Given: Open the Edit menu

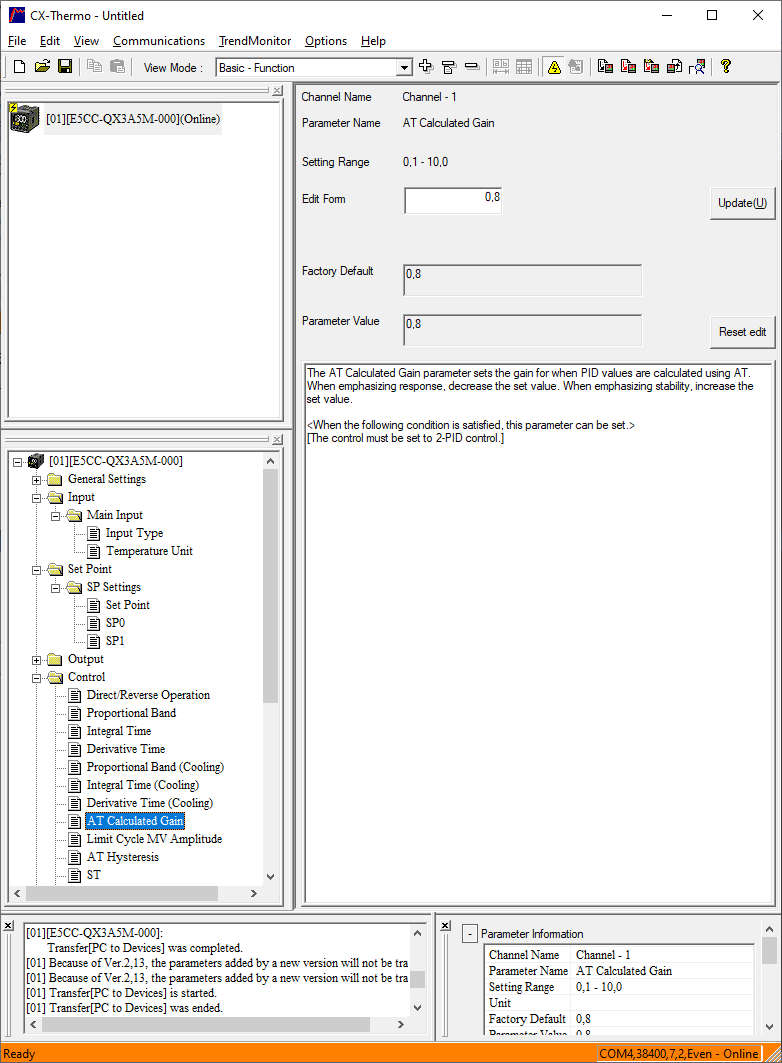Looking at the screenshot, I should pos(49,41).
